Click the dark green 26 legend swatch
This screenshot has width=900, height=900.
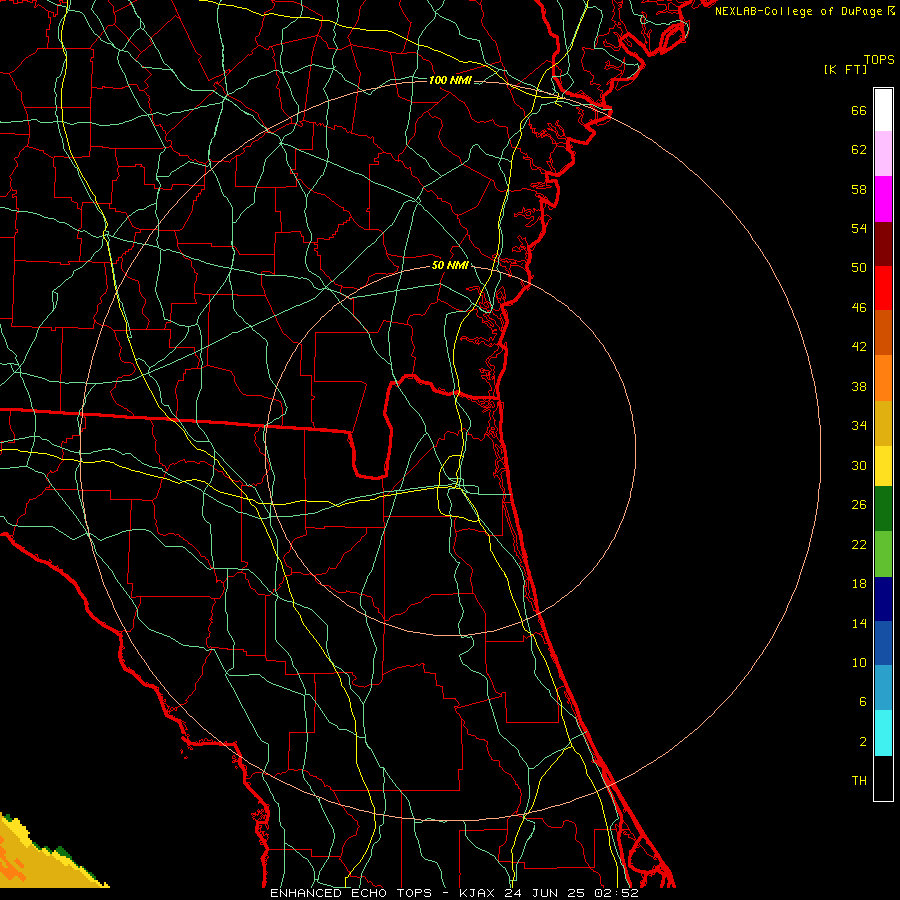click(883, 509)
